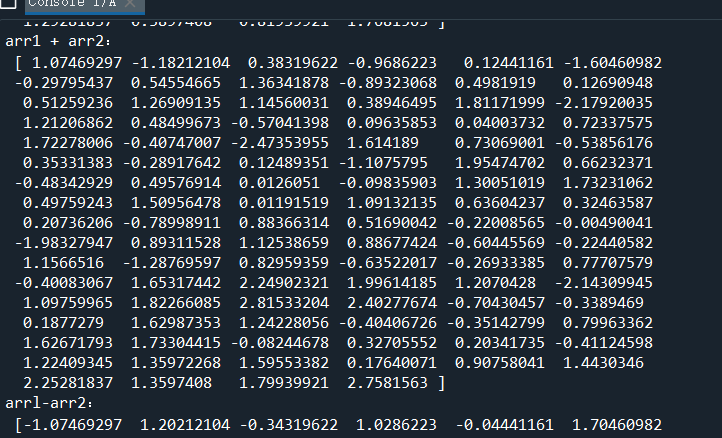Screen dimensions: 722x438
Task: Click on the value -0.04441161
Action: (x=504, y=425)
